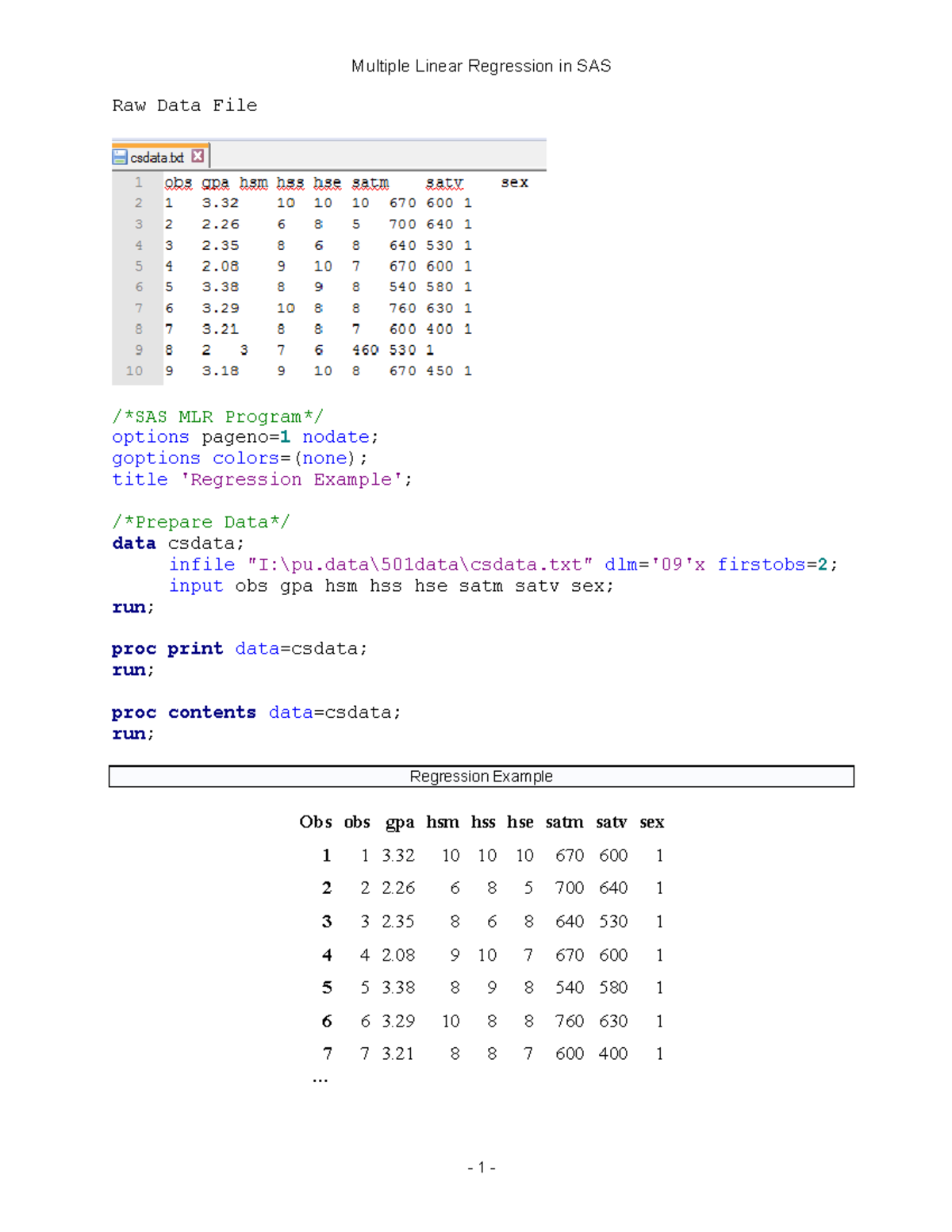This screenshot has width=952, height=1232.
Task: Click the 'proc print data=csdata;' statement
Action: [238, 648]
